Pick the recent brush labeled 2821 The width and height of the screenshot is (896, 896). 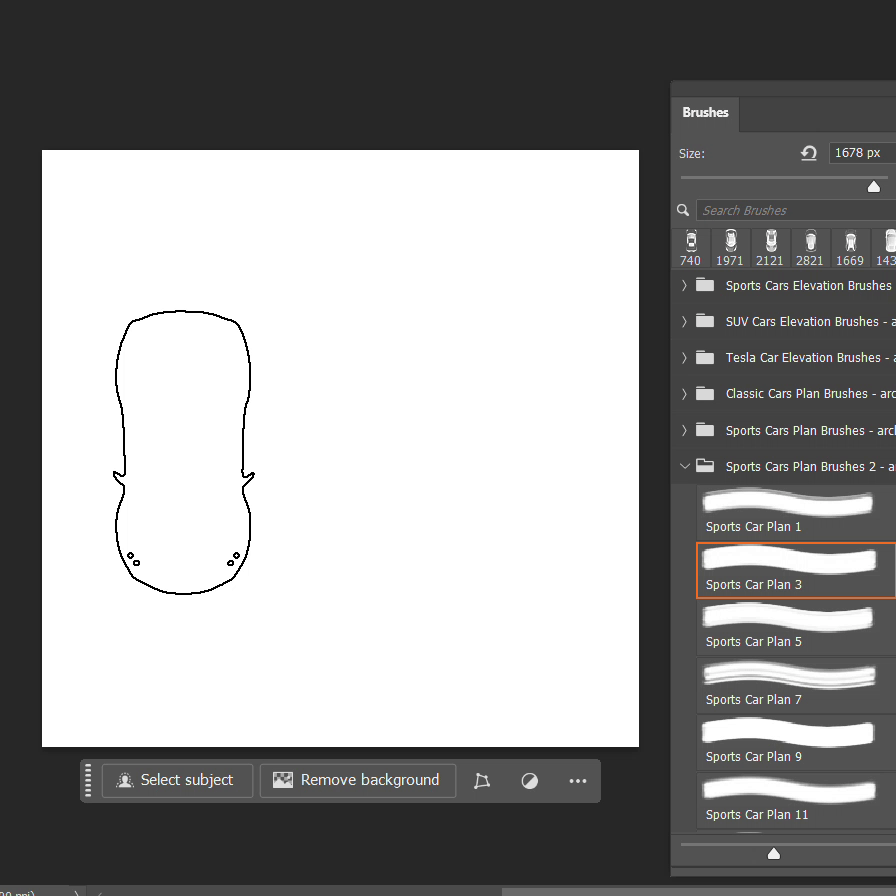coord(810,247)
